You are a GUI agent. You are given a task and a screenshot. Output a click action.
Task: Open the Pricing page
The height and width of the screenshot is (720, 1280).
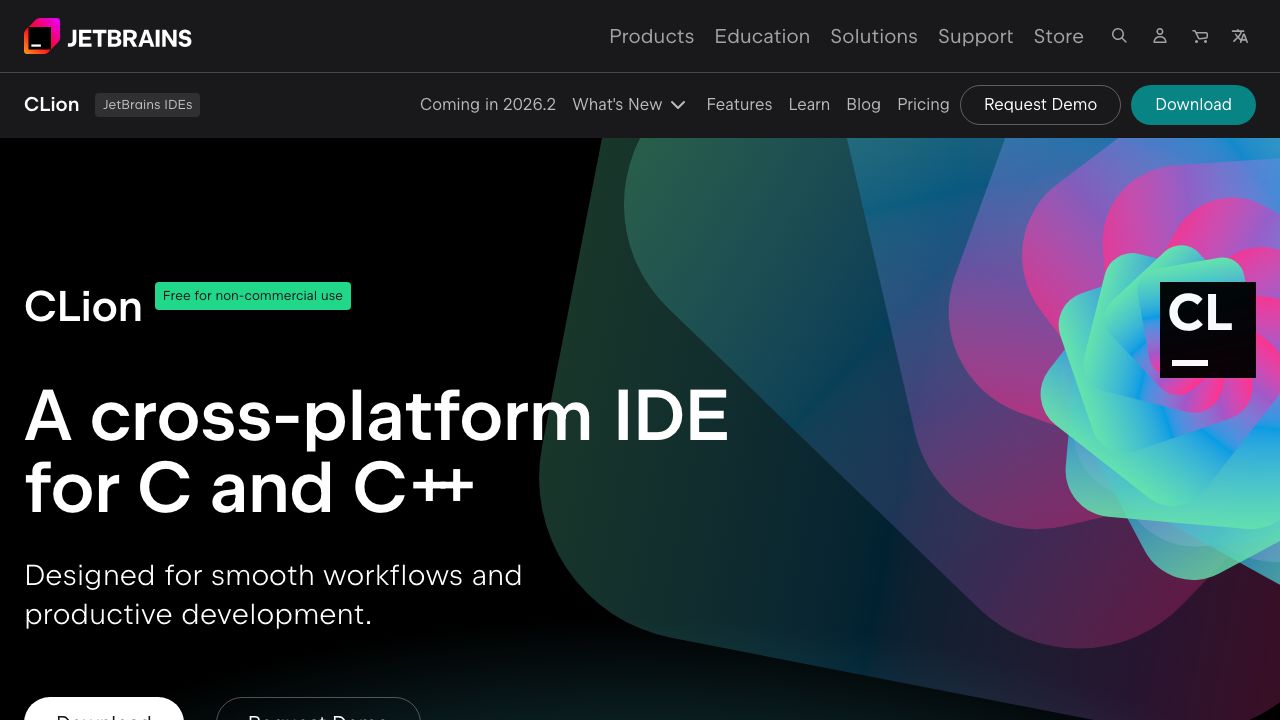coord(923,105)
